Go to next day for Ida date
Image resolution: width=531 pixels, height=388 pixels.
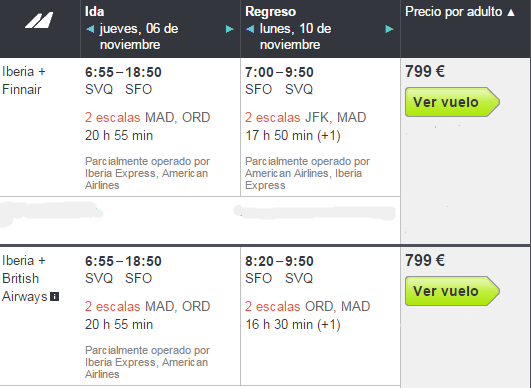click(230, 29)
